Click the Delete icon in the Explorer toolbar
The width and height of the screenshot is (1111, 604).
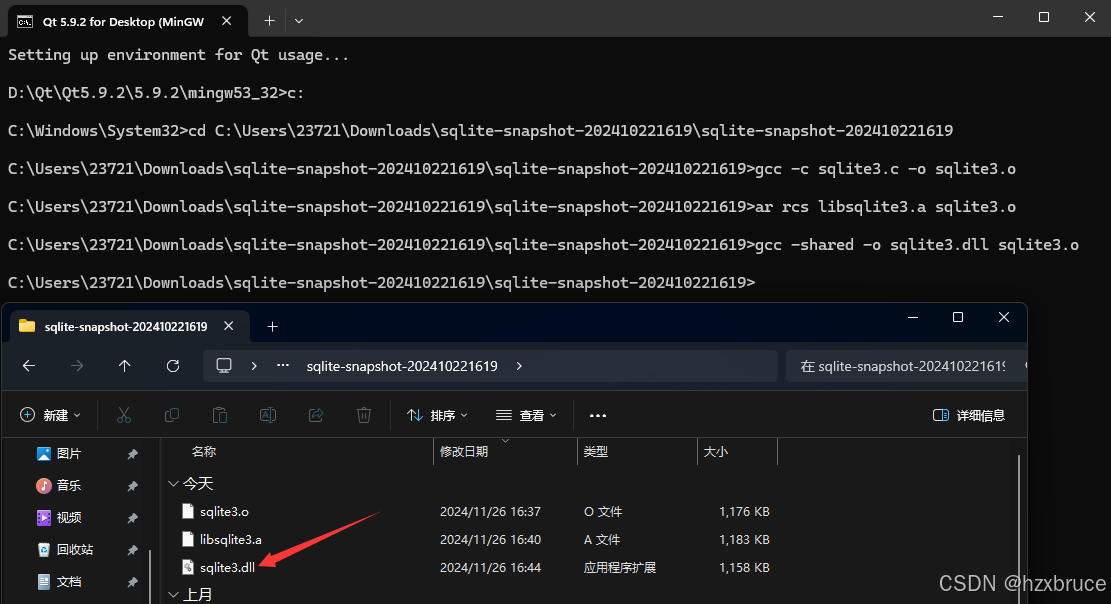[x=363, y=415]
